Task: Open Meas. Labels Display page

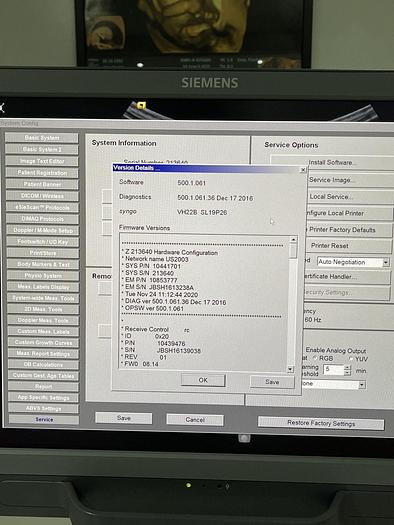Action: (x=43, y=287)
